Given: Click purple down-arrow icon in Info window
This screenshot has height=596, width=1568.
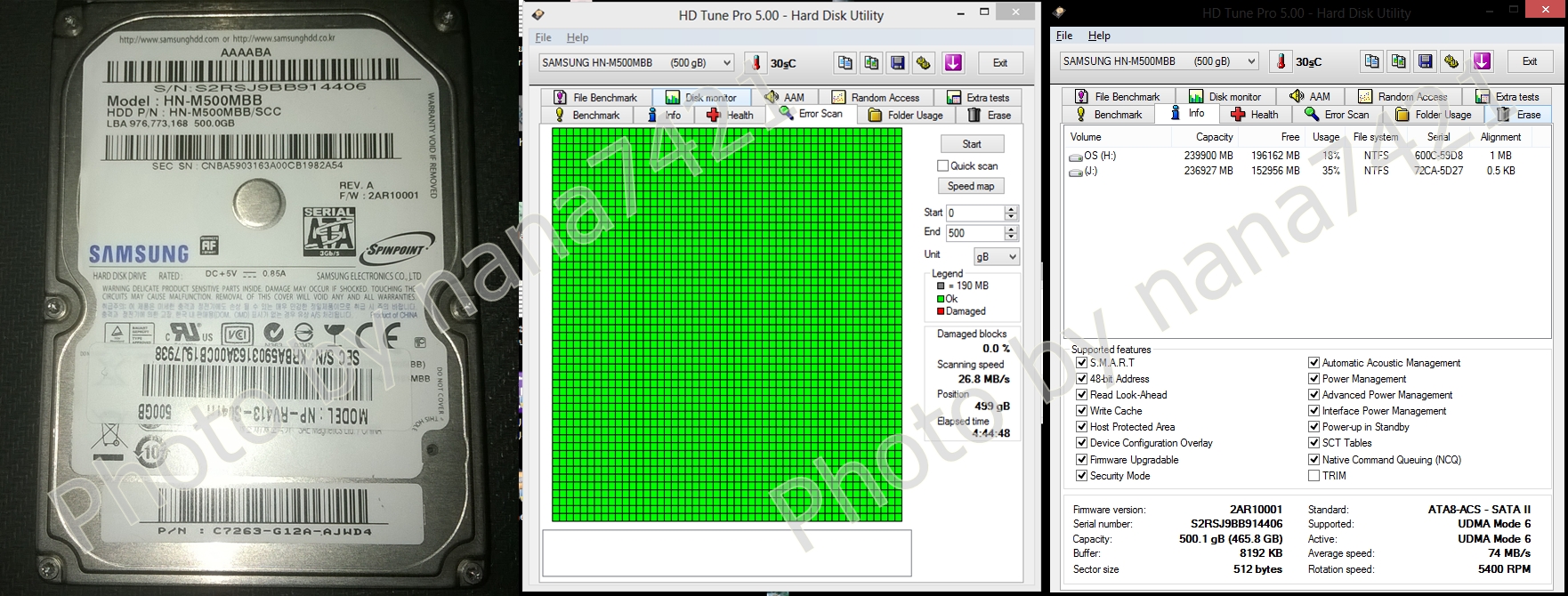Looking at the screenshot, I should pos(1481,61).
